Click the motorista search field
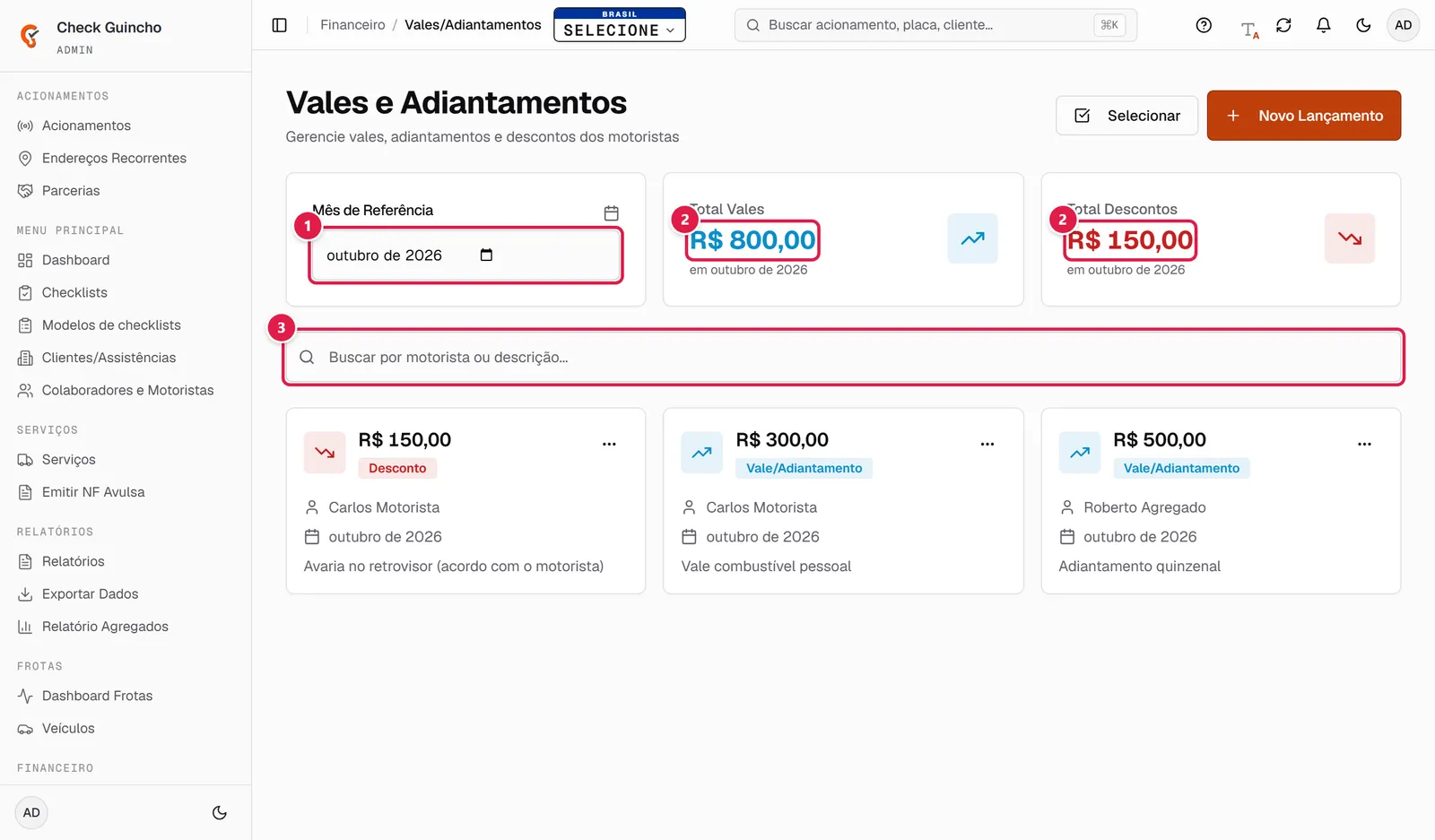The width and height of the screenshot is (1435, 840). tap(843, 357)
